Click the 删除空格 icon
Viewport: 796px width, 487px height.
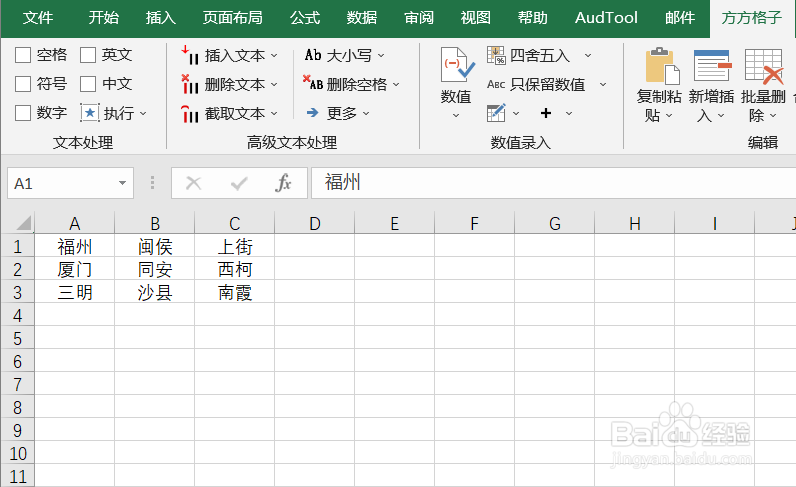click(313, 83)
